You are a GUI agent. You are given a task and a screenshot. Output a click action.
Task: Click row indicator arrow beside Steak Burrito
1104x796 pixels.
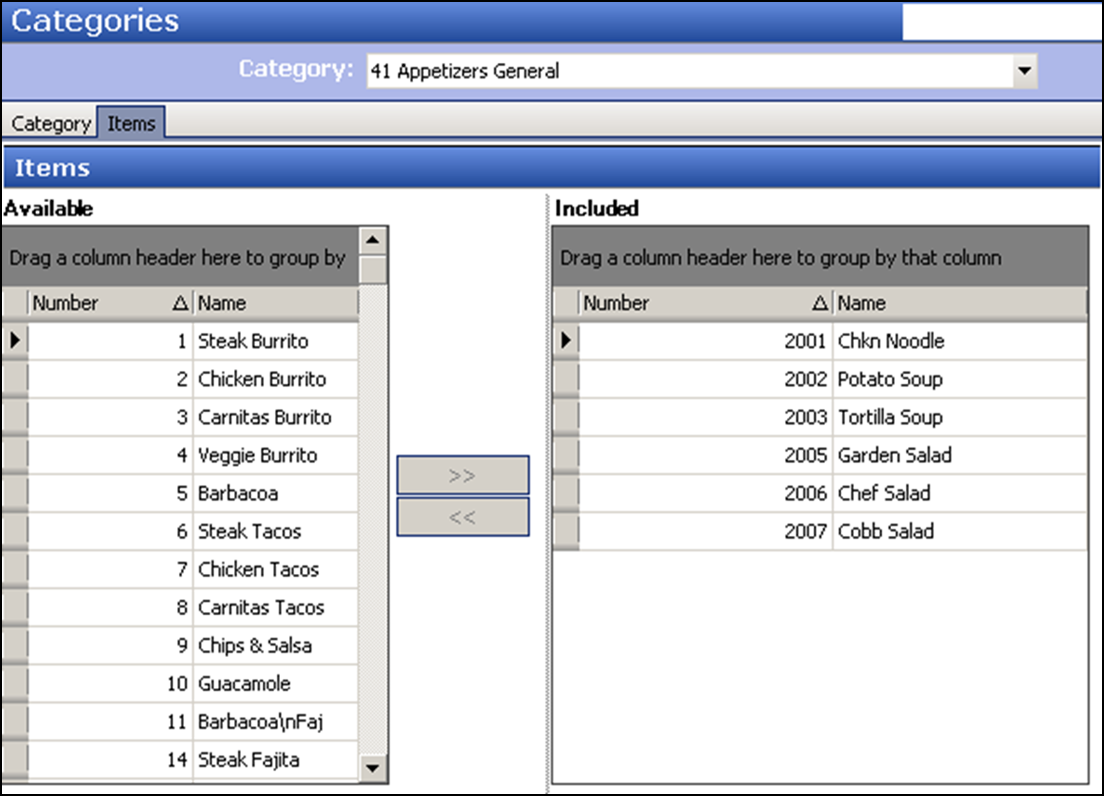[x=15, y=341]
